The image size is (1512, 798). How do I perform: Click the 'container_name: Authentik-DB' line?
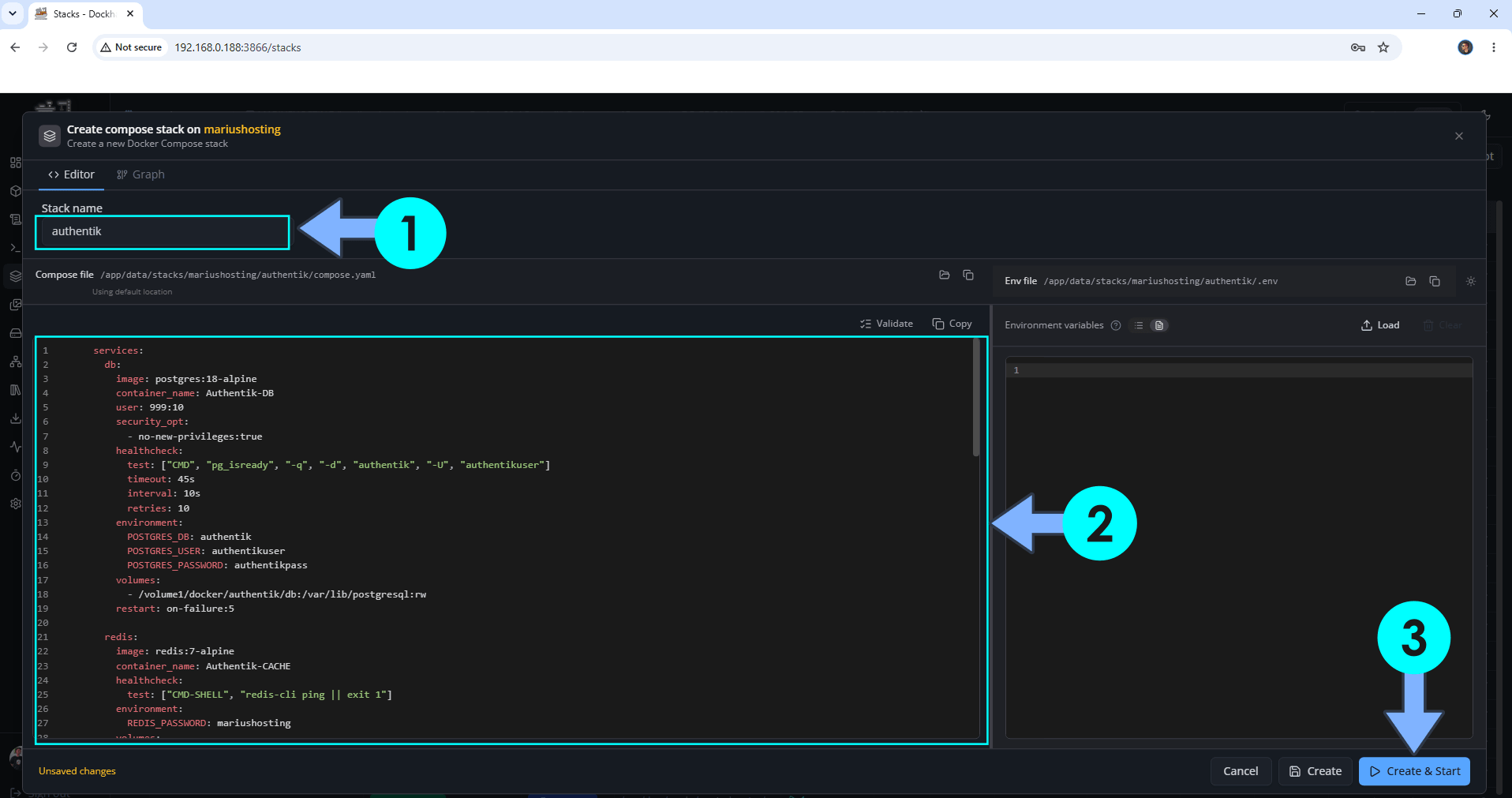coord(195,393)
